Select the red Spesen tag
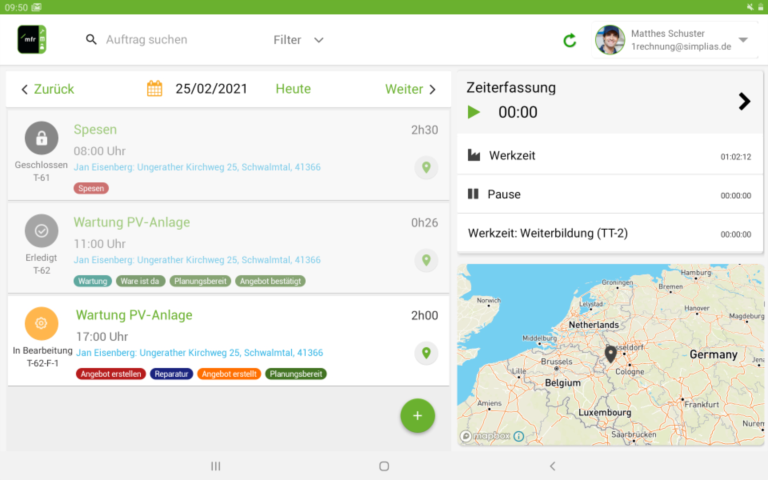768x480 pixels. click(91, 188)
